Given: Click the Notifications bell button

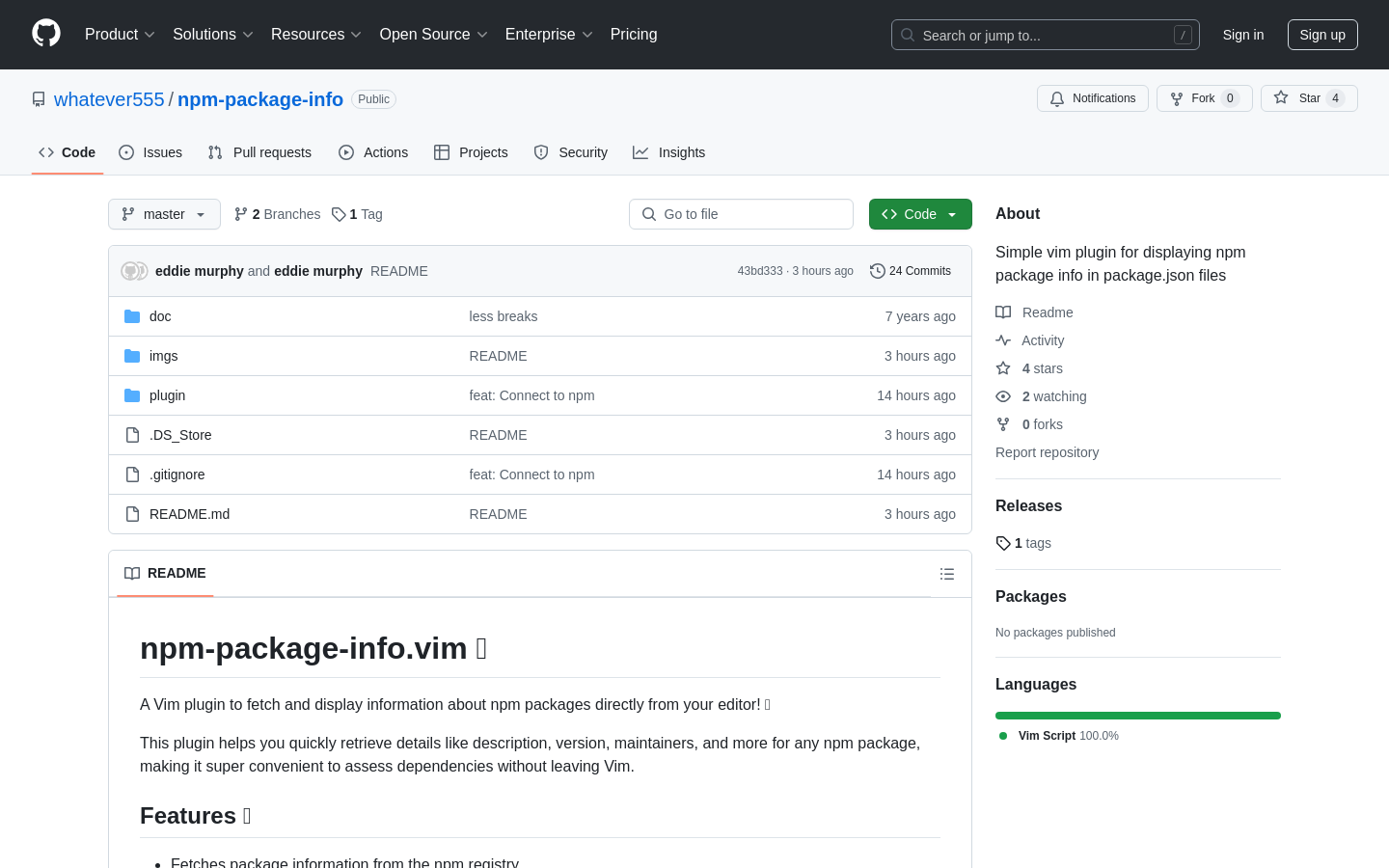Looking at the screenshot, I should click(x=1093, y=98).
